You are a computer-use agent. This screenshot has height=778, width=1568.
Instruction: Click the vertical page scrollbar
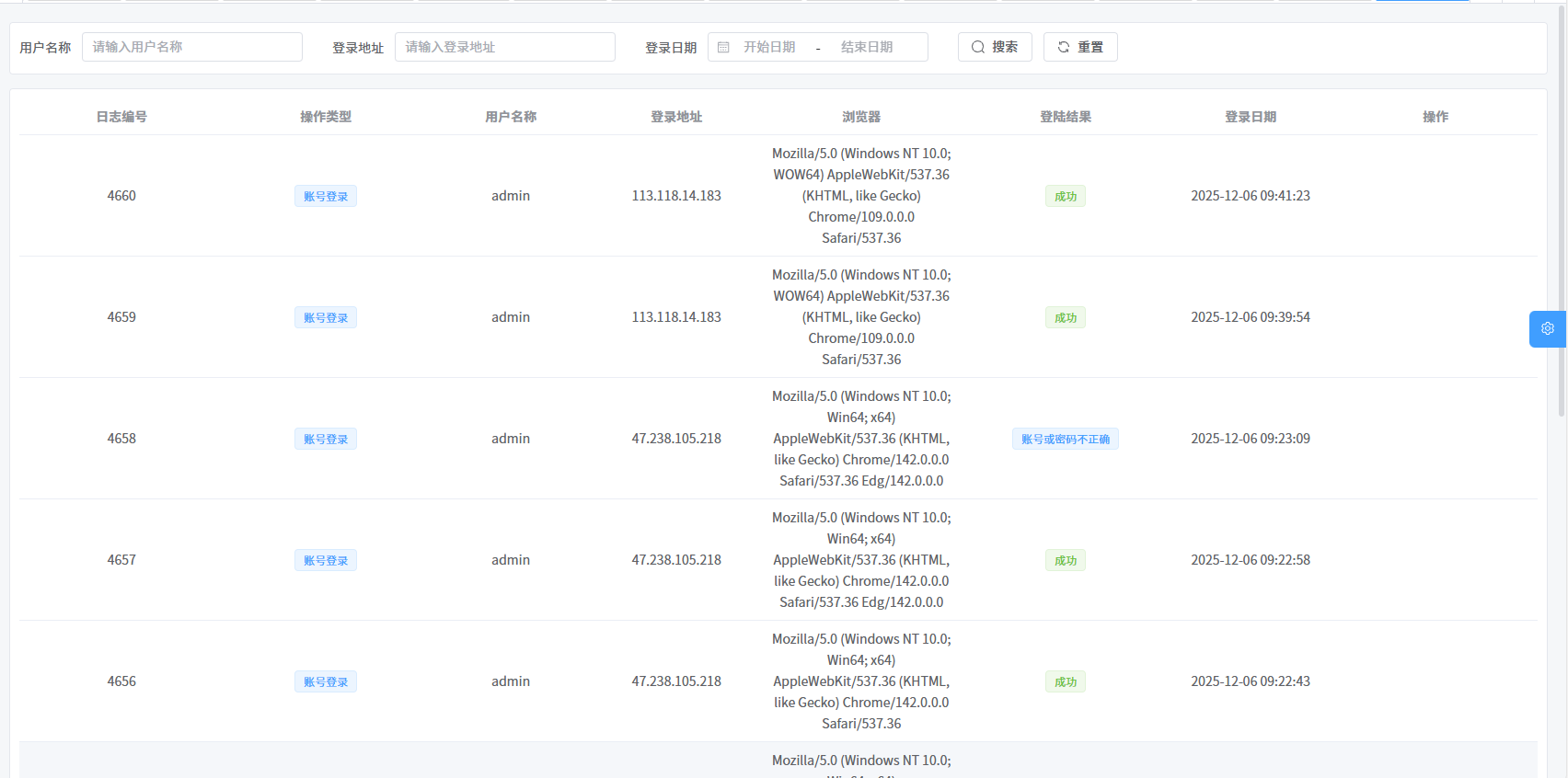point(1562,212)
